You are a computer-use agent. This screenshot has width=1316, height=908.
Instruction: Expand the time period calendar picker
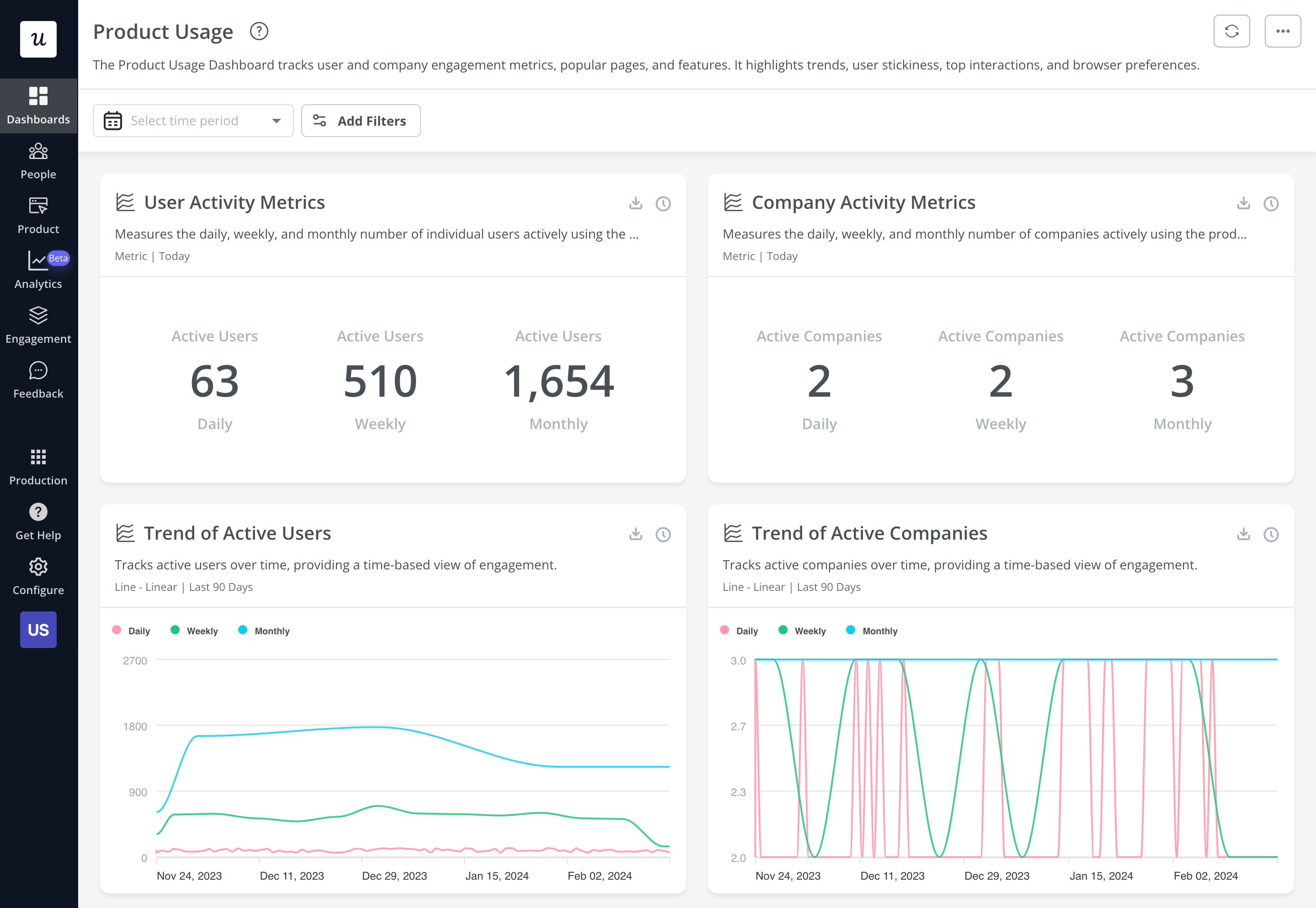coord(112,120)
